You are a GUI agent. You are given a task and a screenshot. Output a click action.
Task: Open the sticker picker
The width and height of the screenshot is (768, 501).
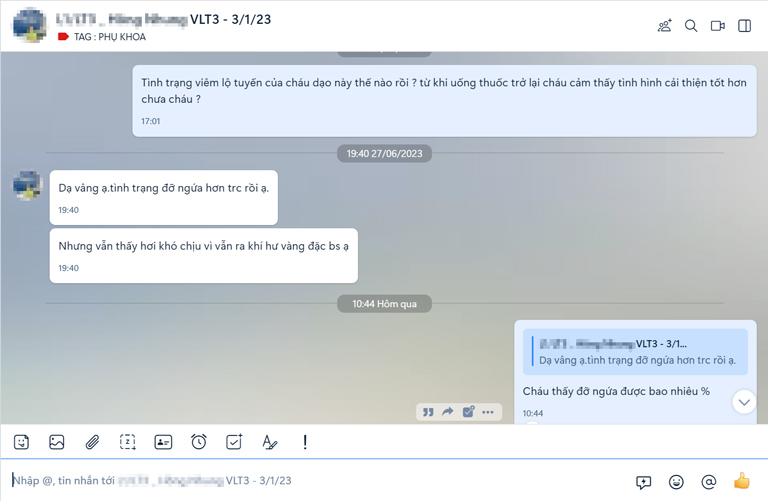21,442
